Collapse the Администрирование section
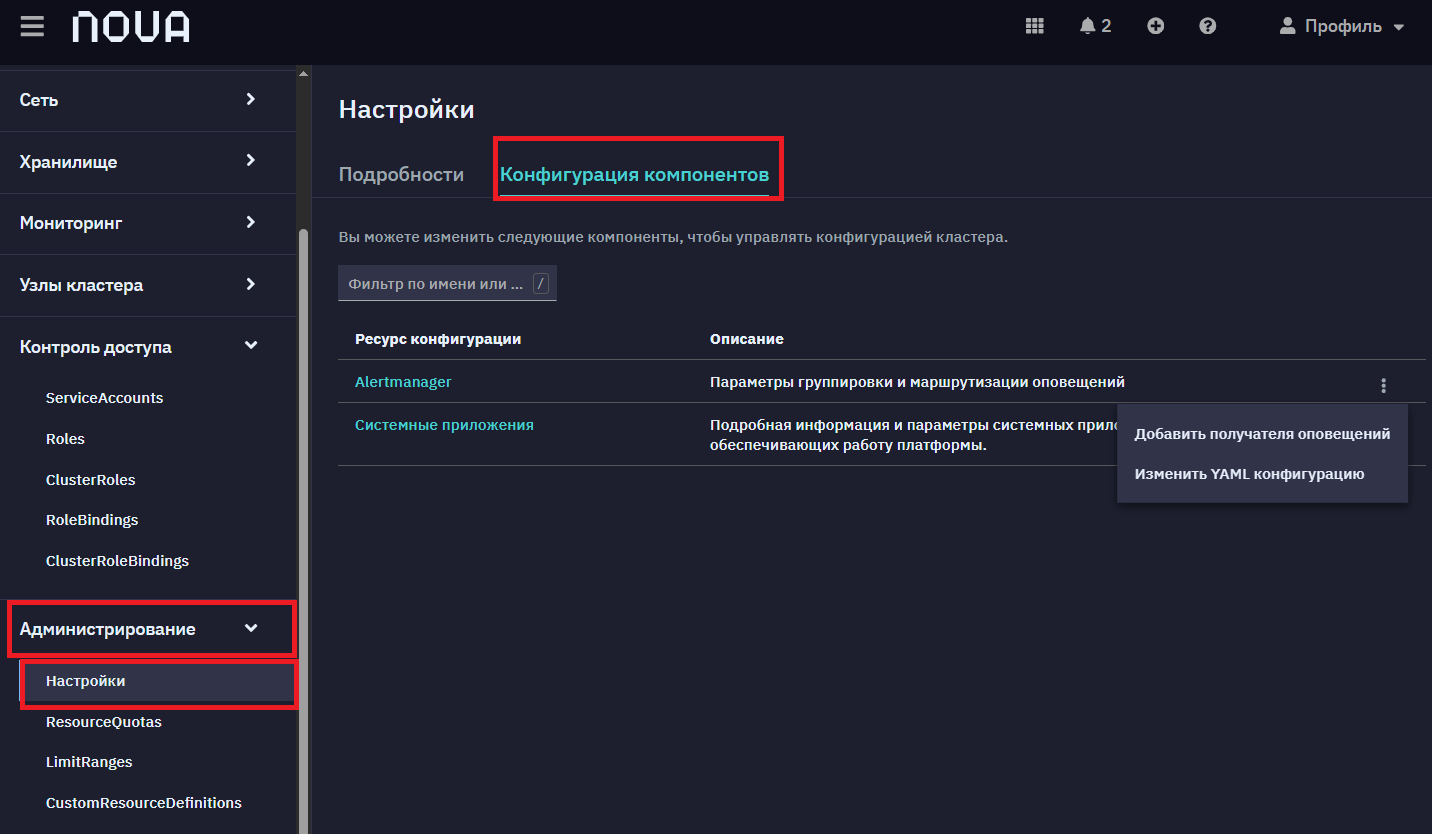This screenshot has height=834, width=1432. [148, 629]
